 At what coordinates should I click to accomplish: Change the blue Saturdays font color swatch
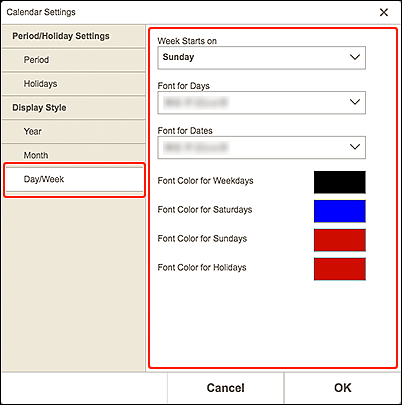(x=340, y=211)
